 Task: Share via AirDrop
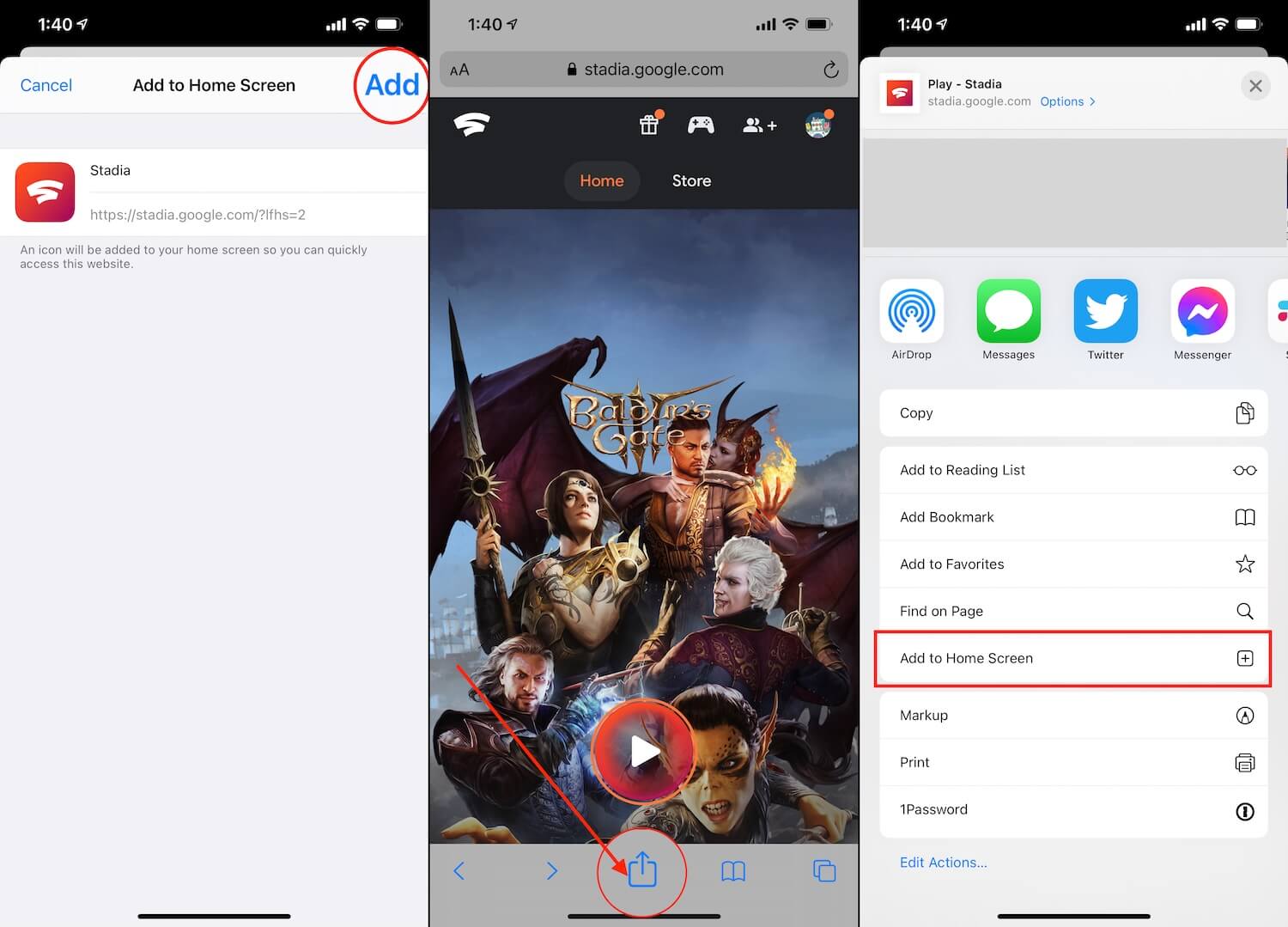tap(911, 312)
